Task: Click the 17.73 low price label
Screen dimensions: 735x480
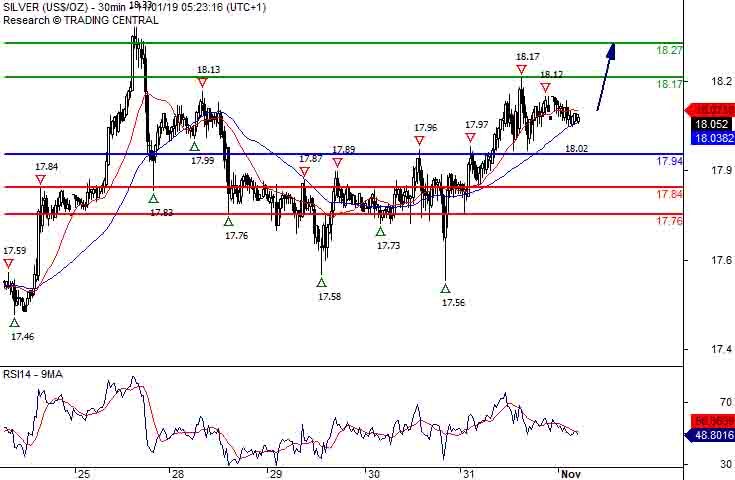Action: (x=389, y=245)
